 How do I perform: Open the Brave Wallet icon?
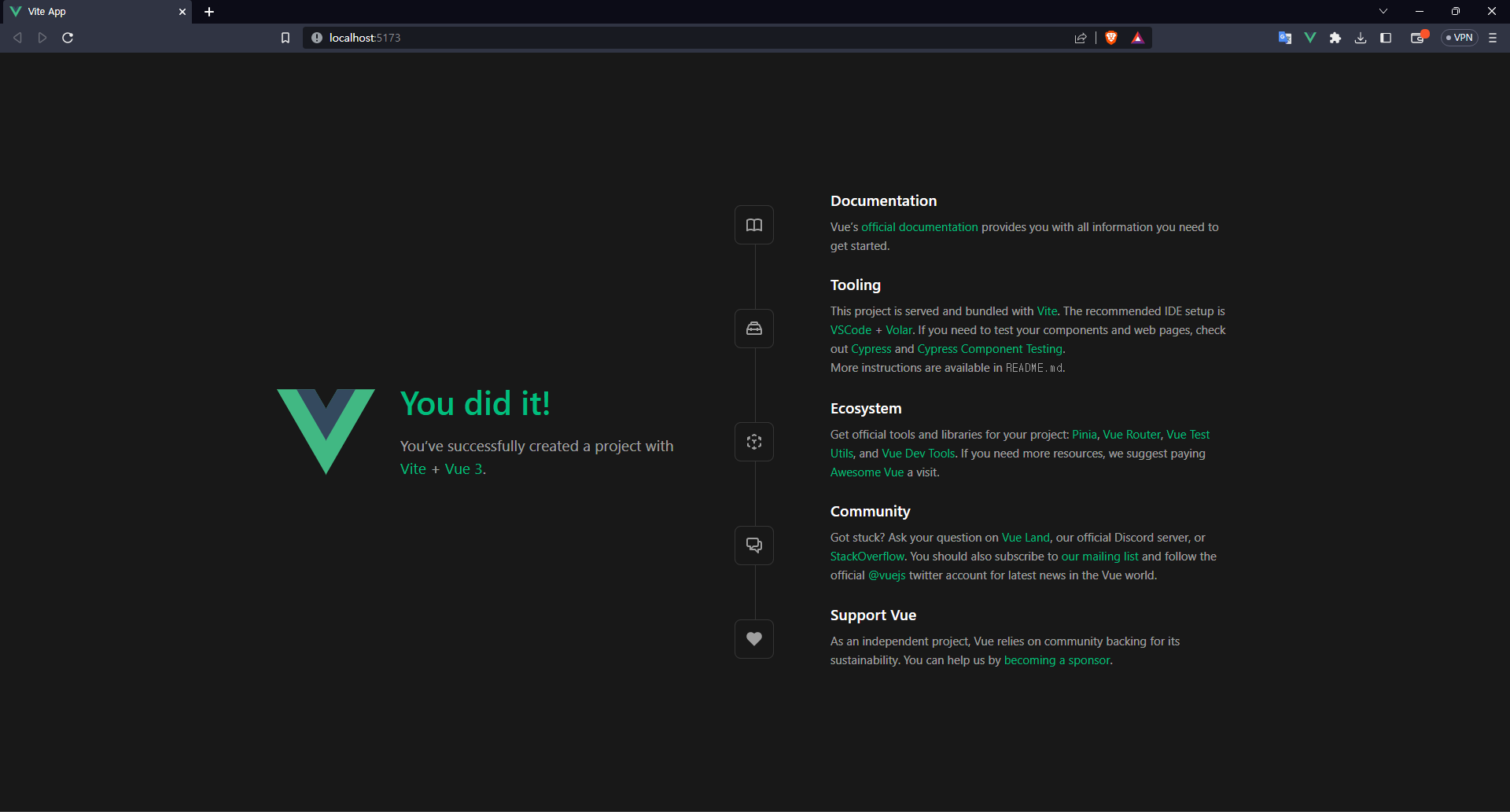click(x=1418, y=38)
